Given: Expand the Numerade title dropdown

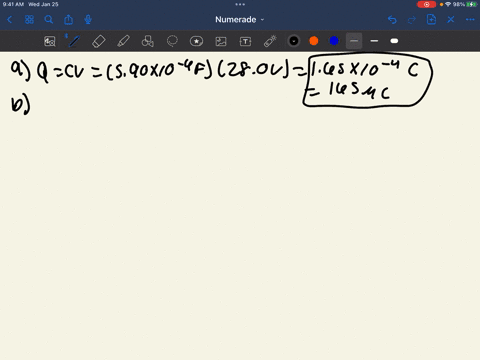Looking at the screenshot, I should click(239, 20).
